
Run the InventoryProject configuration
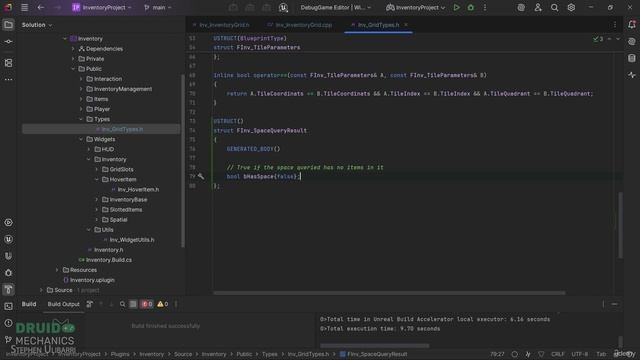456,7
